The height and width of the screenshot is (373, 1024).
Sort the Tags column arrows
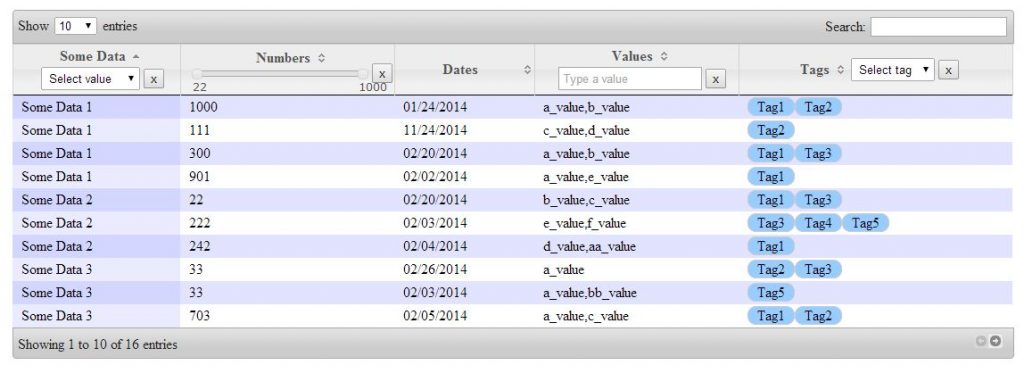pyautogui.click(x=840, y=69)
